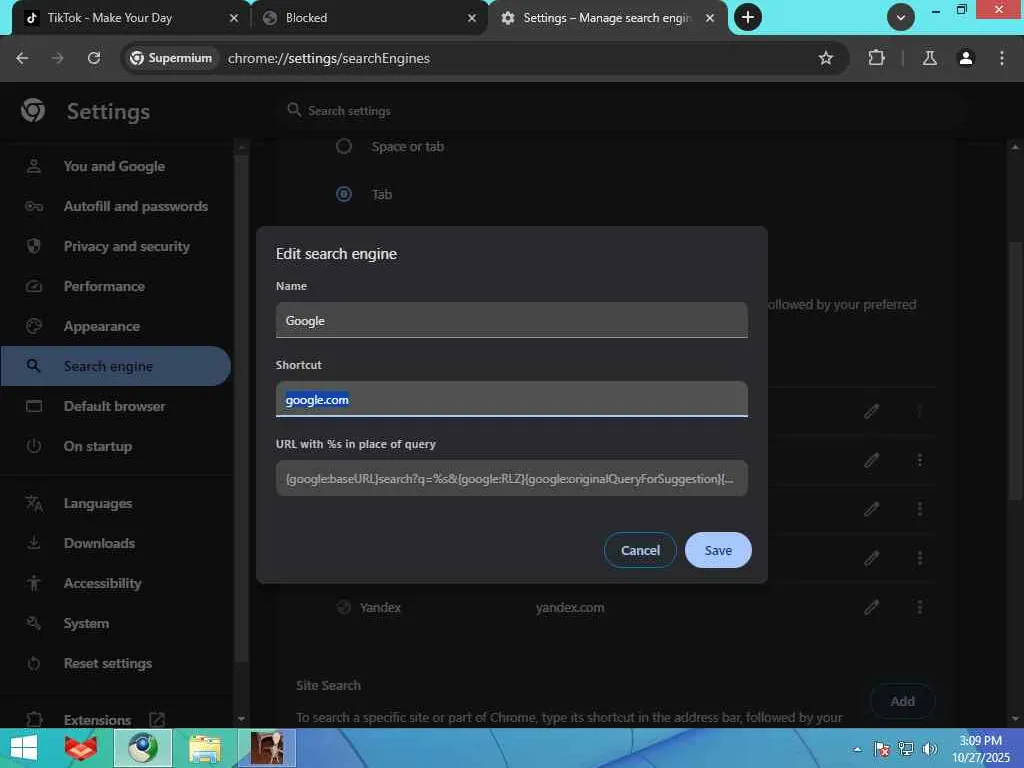Click the Yandex search engine name
Image resolution: width=1024 pixels, height=768 pixels.
click(x=380, y=607)
